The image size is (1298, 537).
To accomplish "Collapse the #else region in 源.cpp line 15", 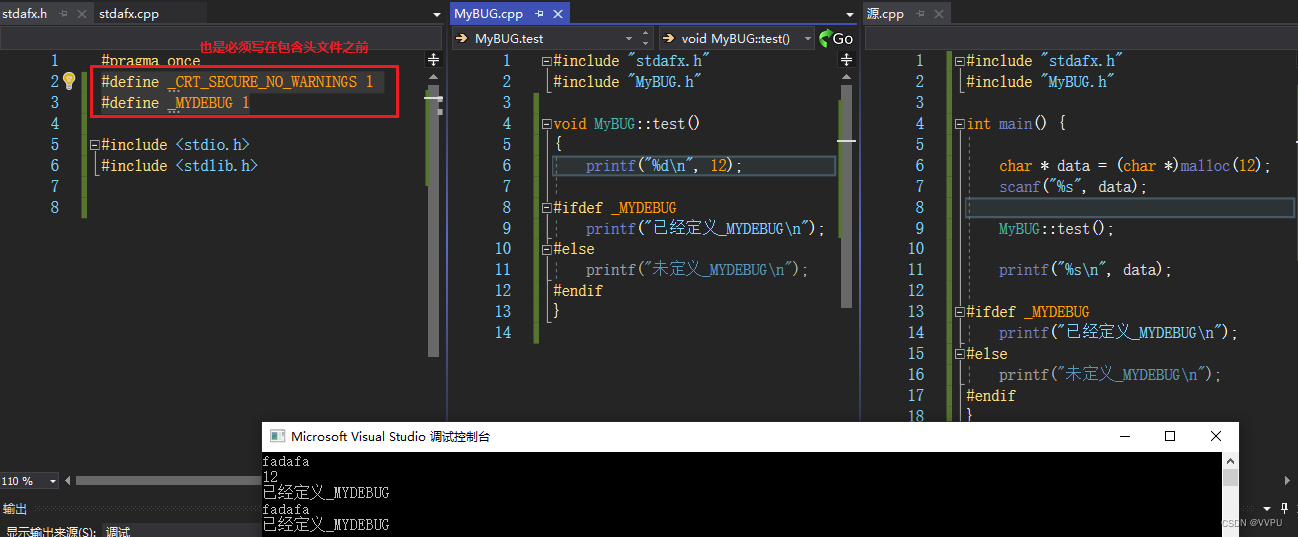I will [x=959, y=355].
